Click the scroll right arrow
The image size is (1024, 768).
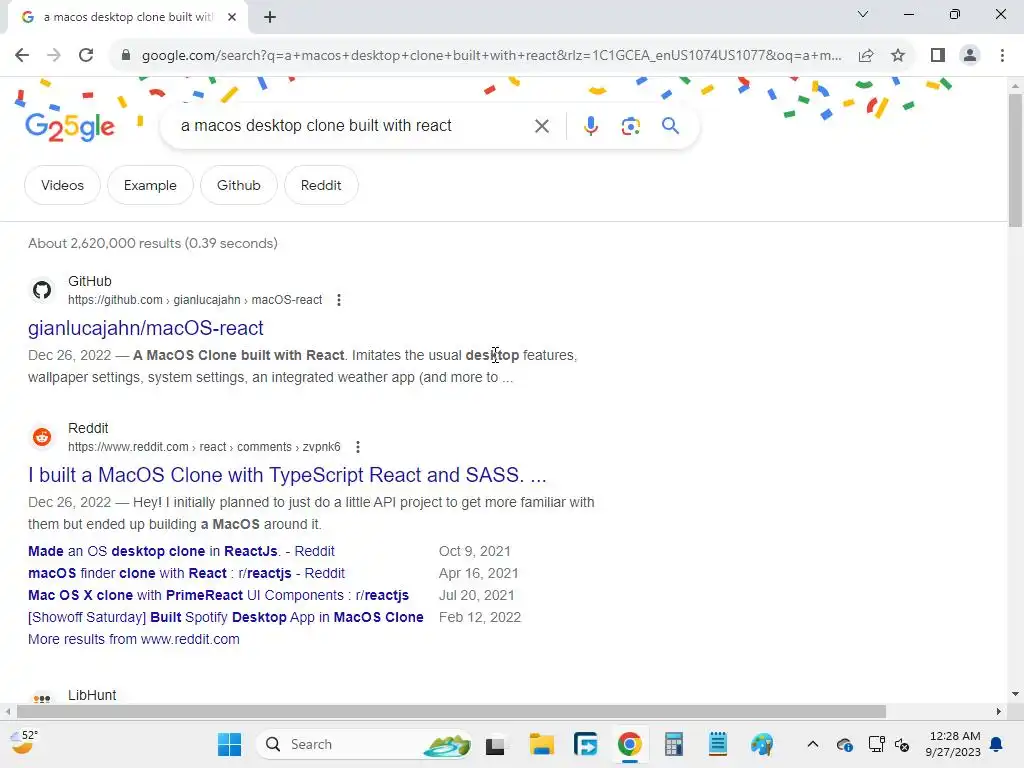[x=998, y=711]
